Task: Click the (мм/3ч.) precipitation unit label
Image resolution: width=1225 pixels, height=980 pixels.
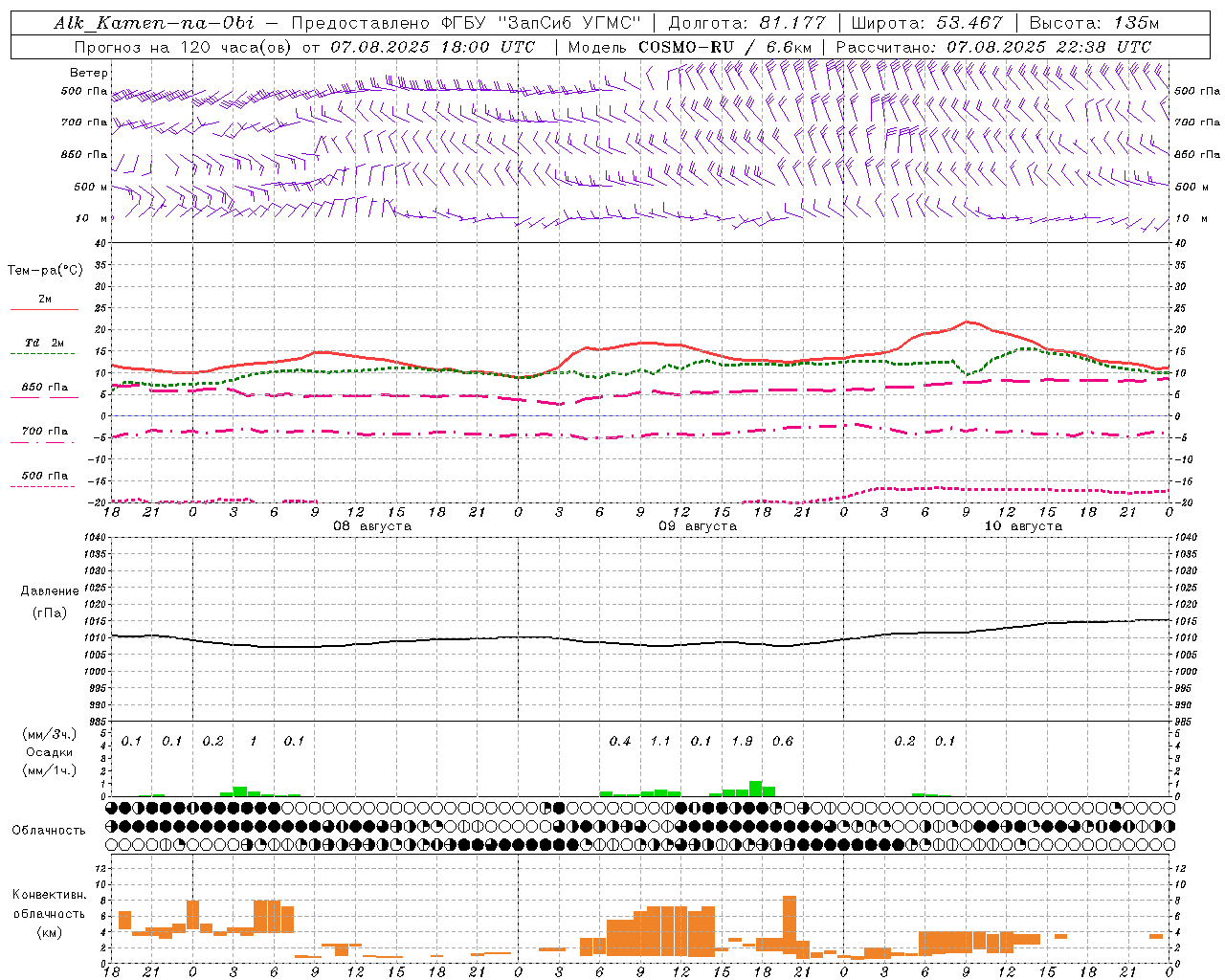Action: tap(50, 734)
